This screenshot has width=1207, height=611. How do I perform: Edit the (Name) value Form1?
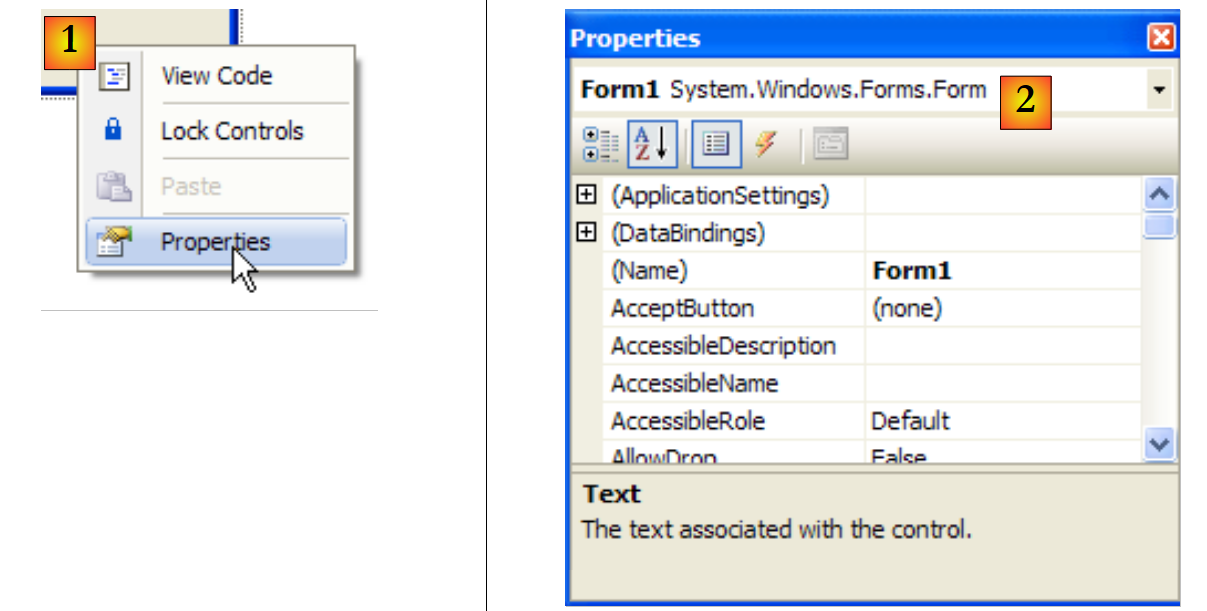click(x=1000, y=271)
